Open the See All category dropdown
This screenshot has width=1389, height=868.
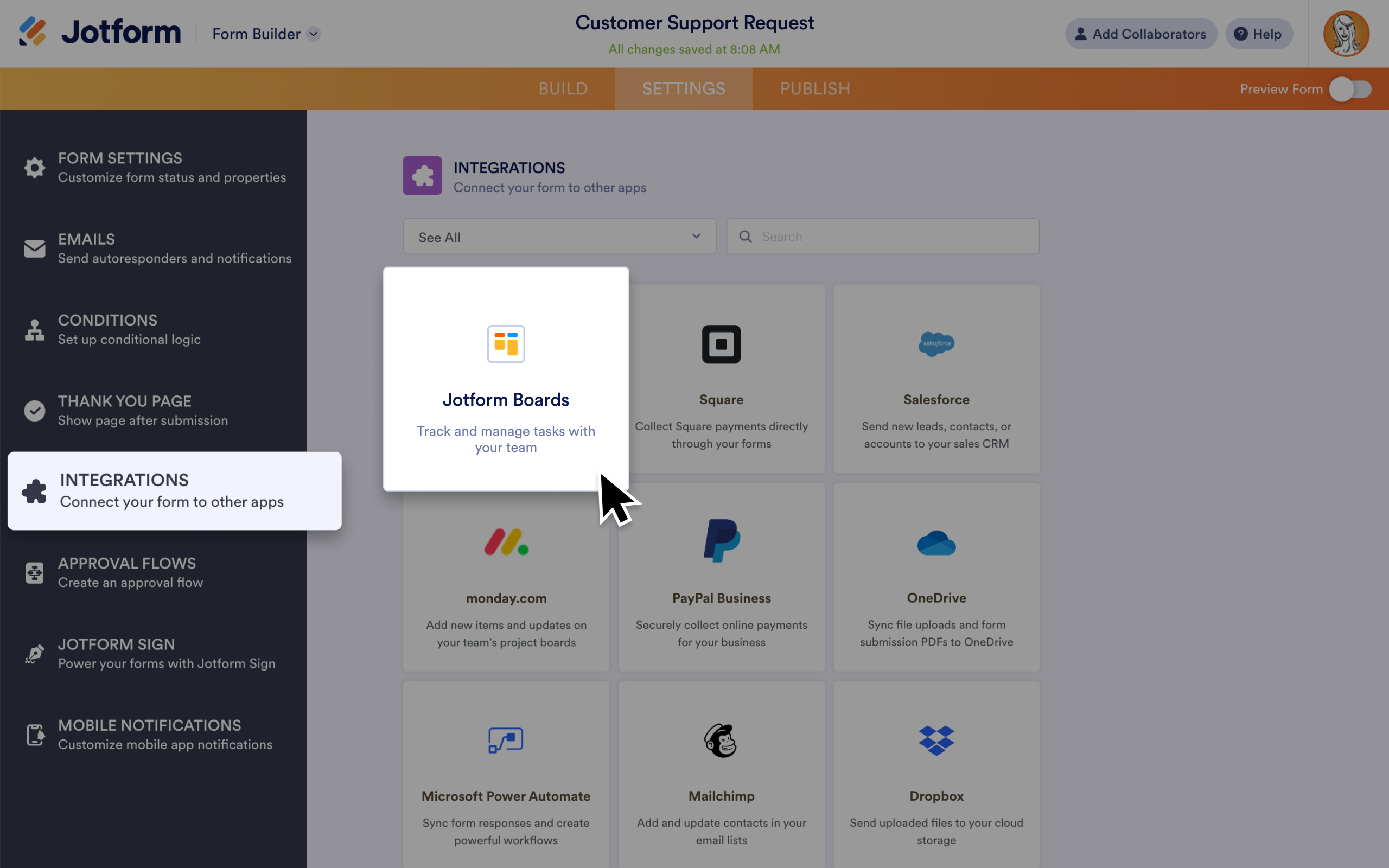point(559,237)
